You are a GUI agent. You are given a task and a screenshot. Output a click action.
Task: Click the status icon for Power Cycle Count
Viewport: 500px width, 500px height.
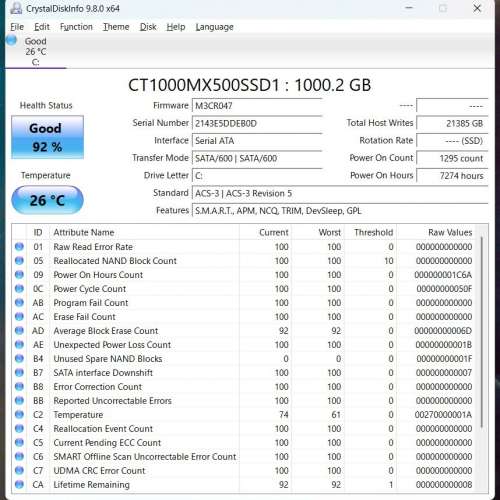click(19, 289)
